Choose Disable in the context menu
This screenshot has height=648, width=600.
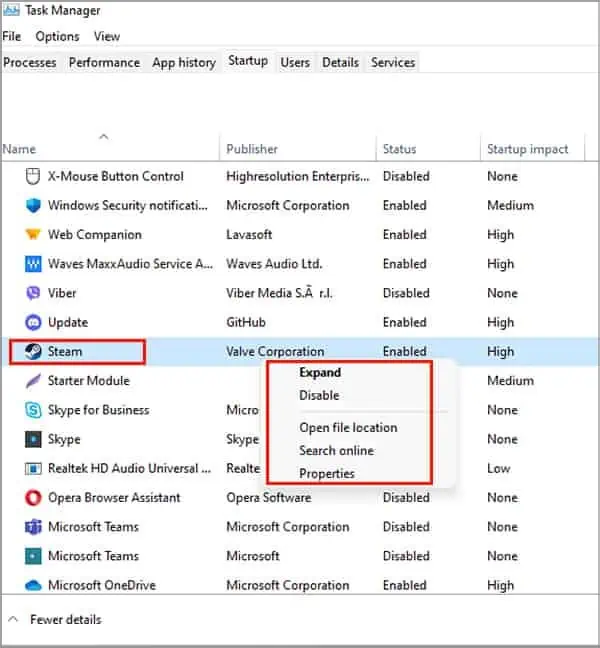[x=319, y=395]
